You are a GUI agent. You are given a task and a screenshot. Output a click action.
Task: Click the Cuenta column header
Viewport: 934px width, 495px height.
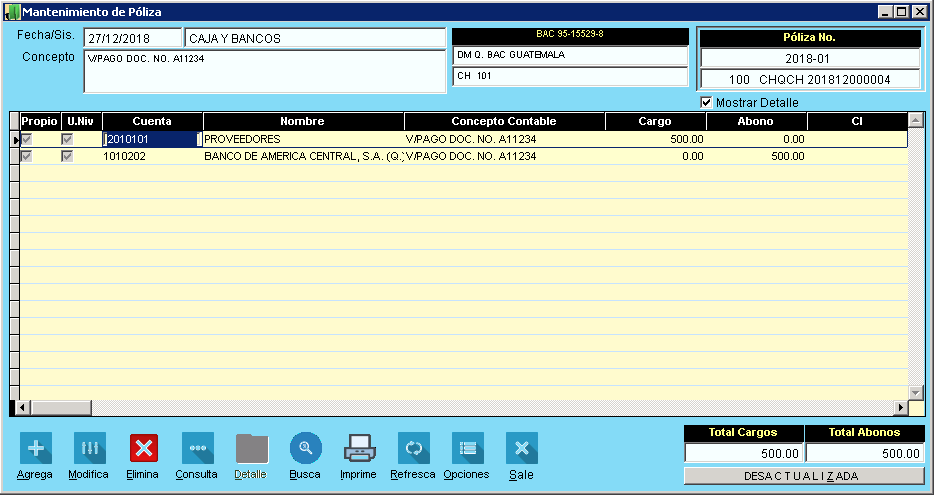pos(152,122)
